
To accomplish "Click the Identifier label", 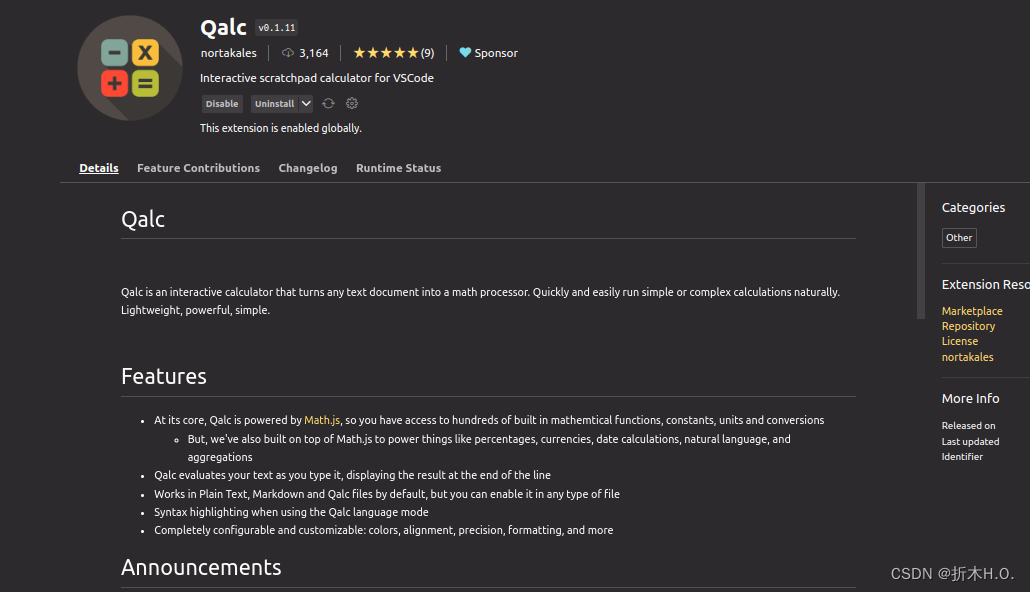I will (x=962, y=457).
